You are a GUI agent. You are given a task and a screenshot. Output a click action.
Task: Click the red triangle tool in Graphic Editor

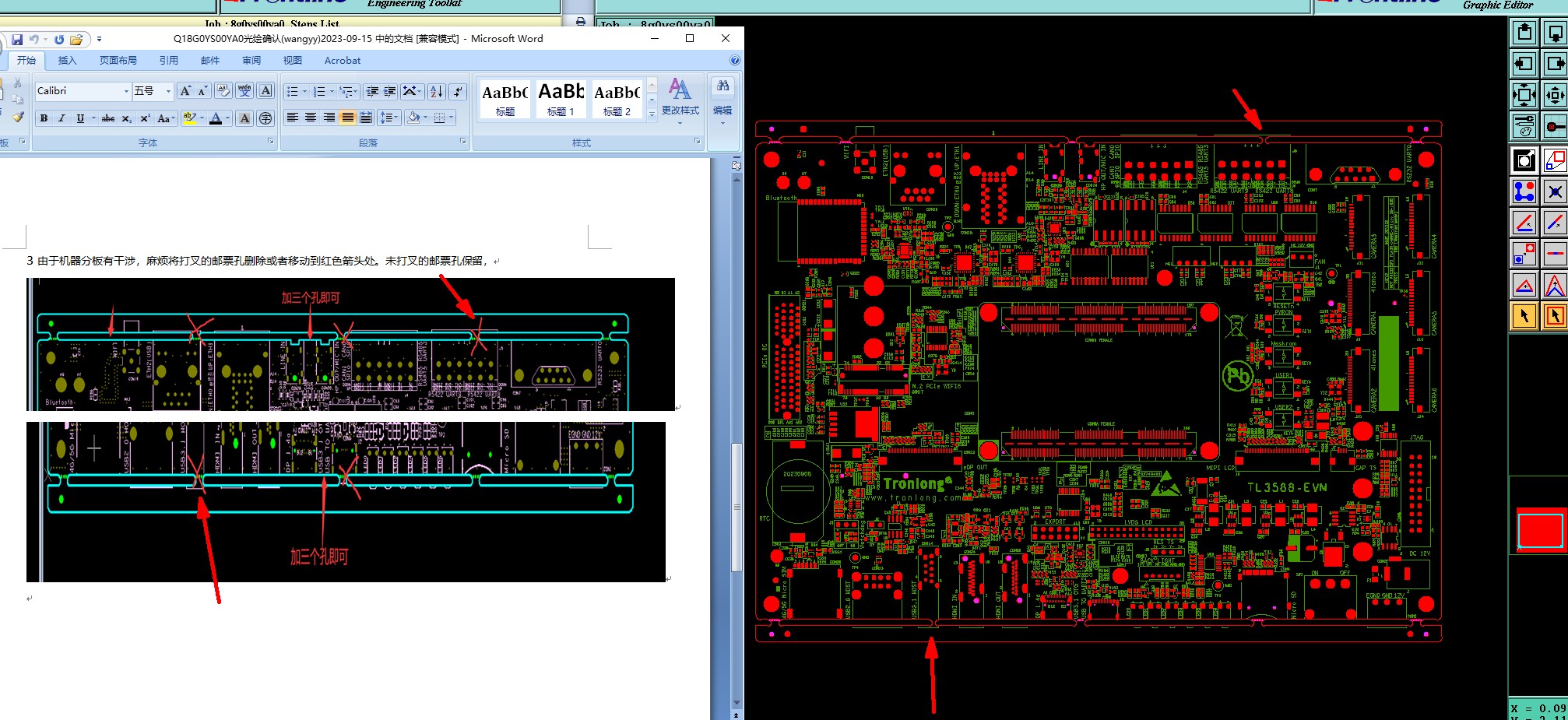pyautogui.click(x=1524, y=285)
